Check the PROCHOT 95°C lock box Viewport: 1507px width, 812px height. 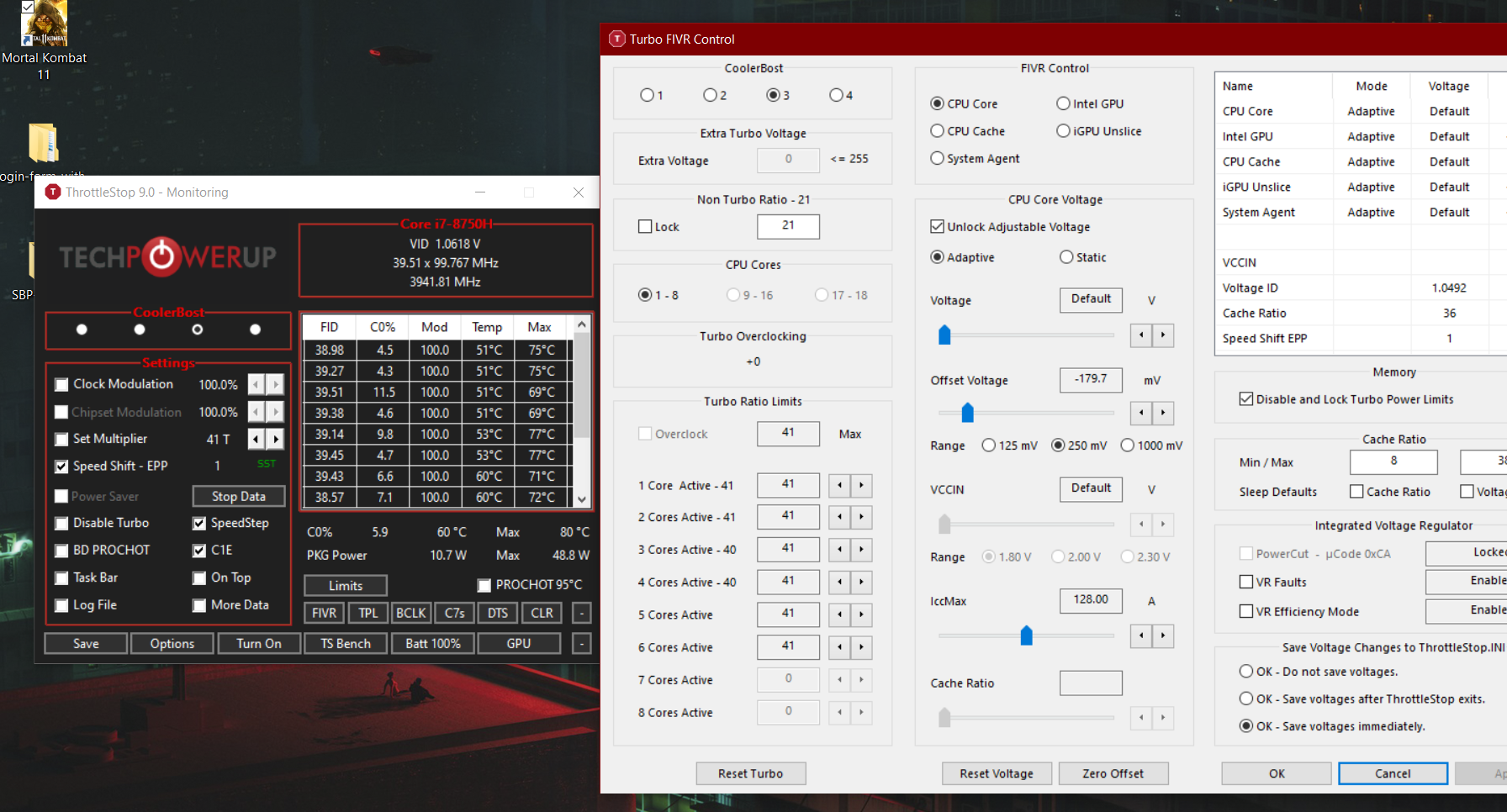484,585
